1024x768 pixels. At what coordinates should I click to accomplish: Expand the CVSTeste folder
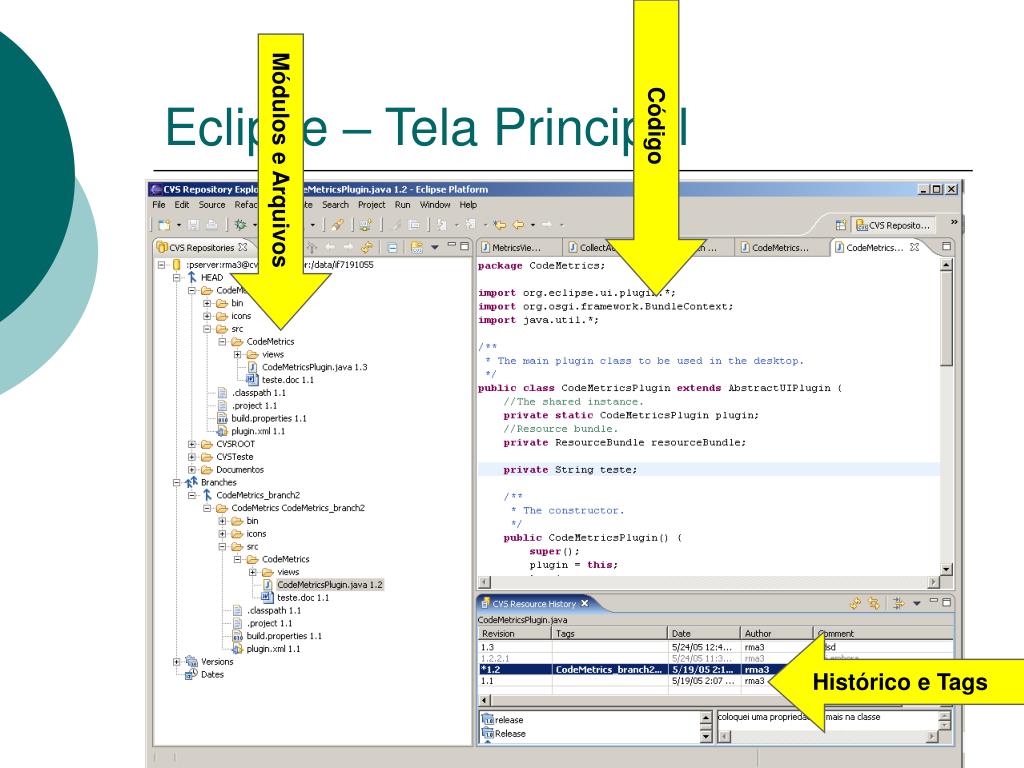[191, 457]
